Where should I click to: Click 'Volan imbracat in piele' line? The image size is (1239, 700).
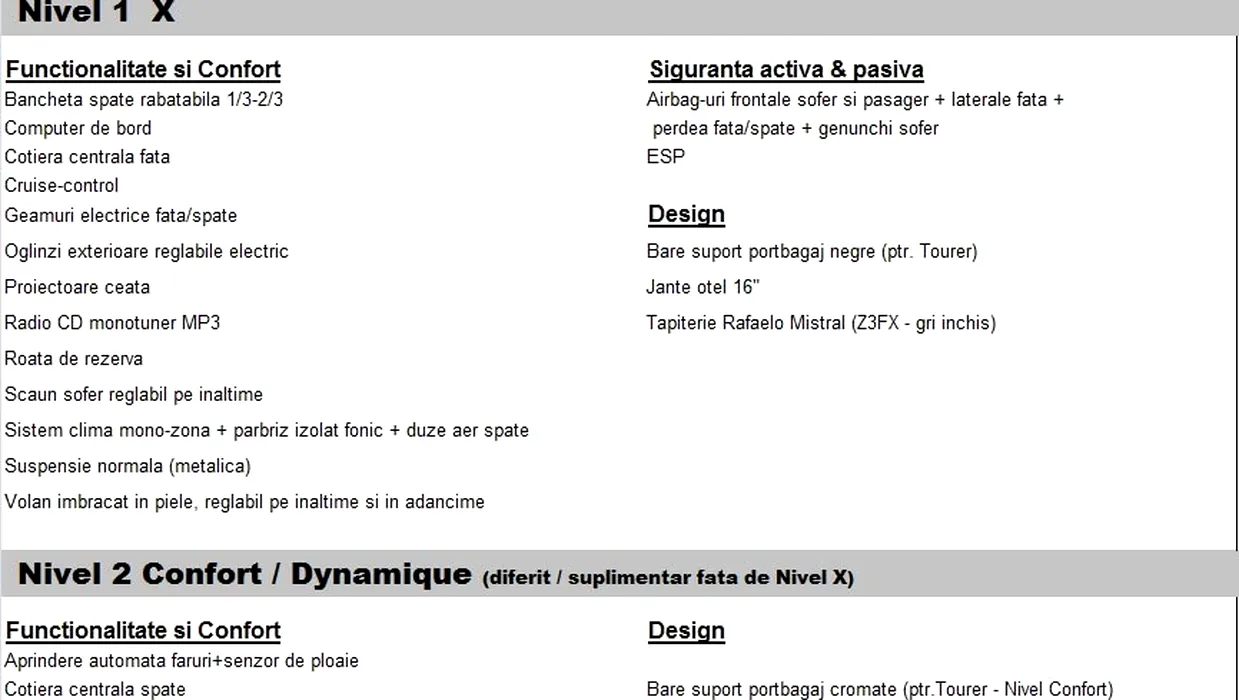coord(245,502)
